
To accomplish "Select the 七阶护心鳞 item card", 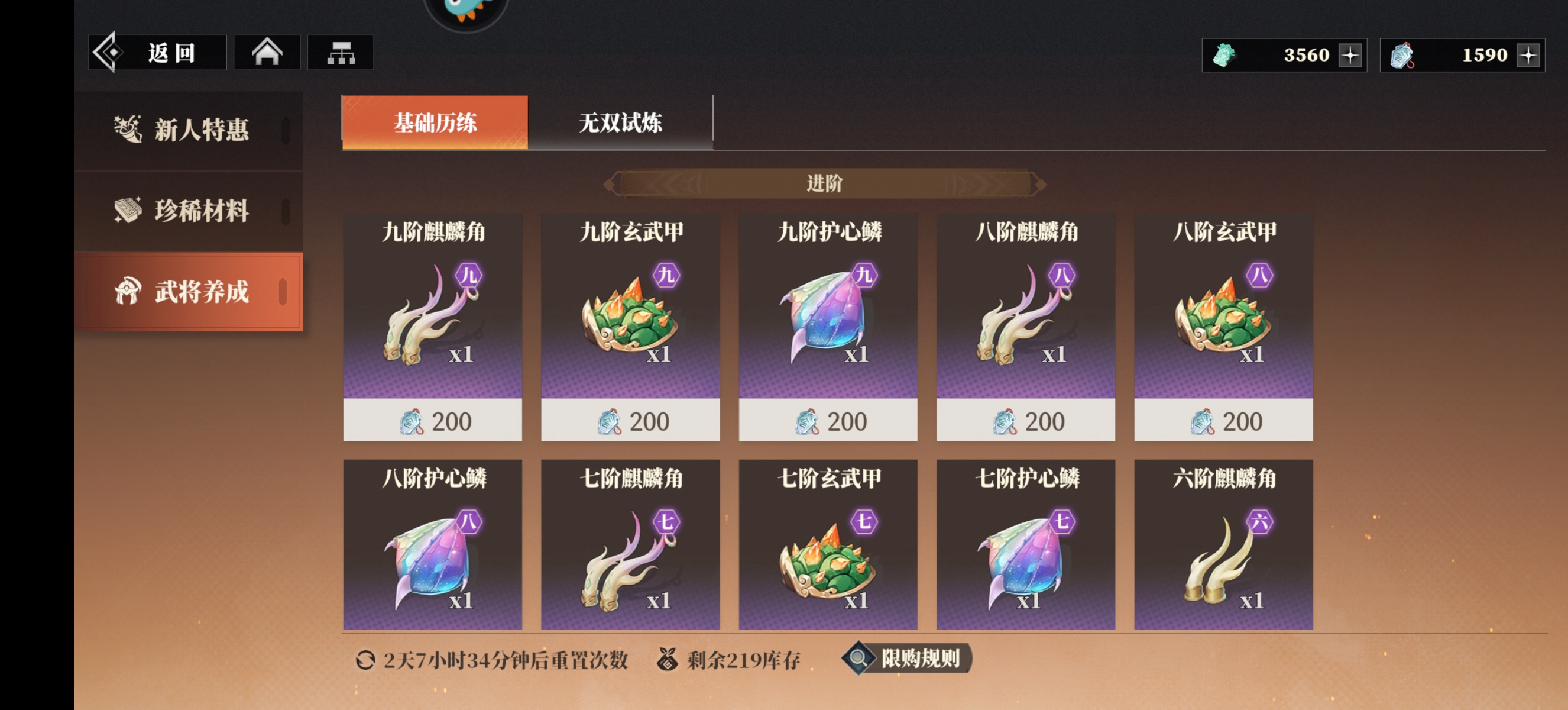I will [1026, 544].
